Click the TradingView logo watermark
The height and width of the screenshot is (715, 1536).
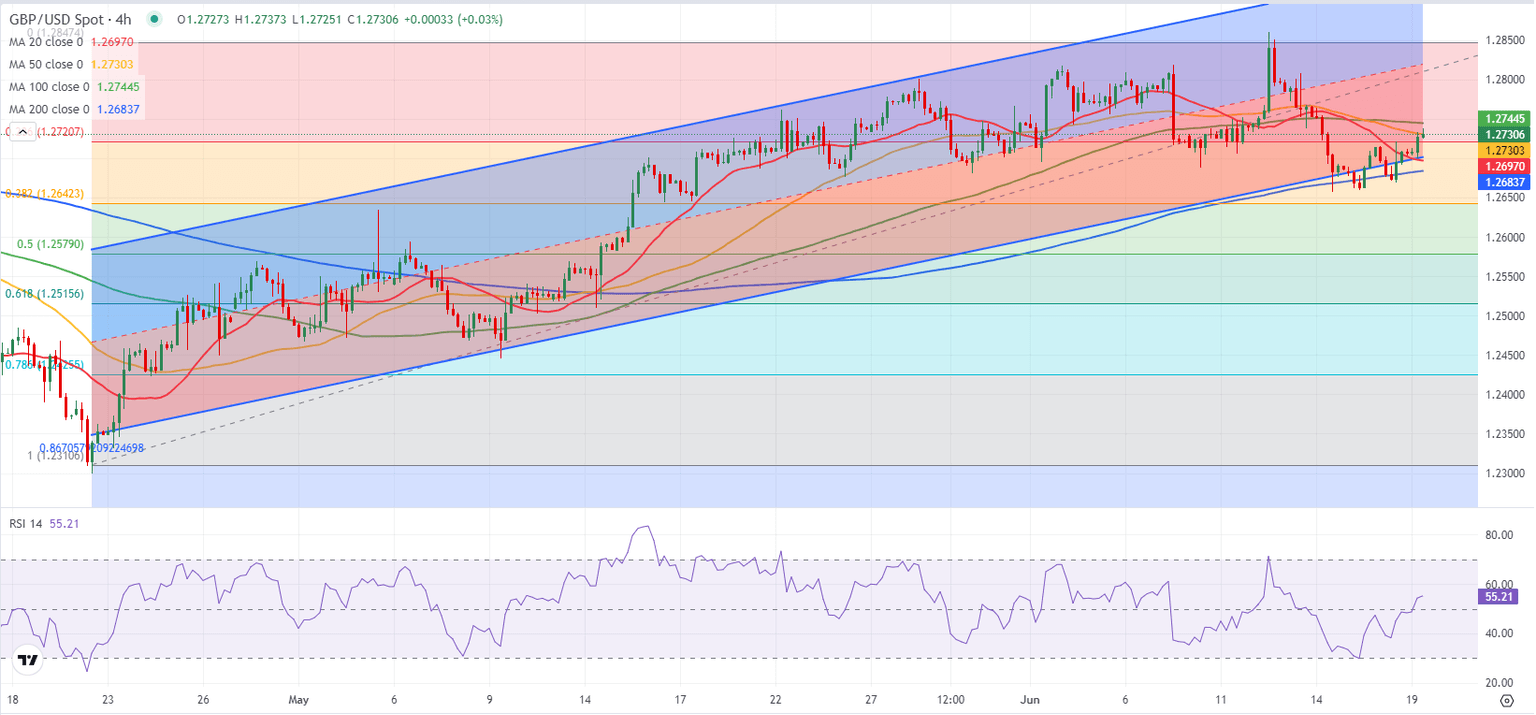pyautogui.click(x=28, y=658)
